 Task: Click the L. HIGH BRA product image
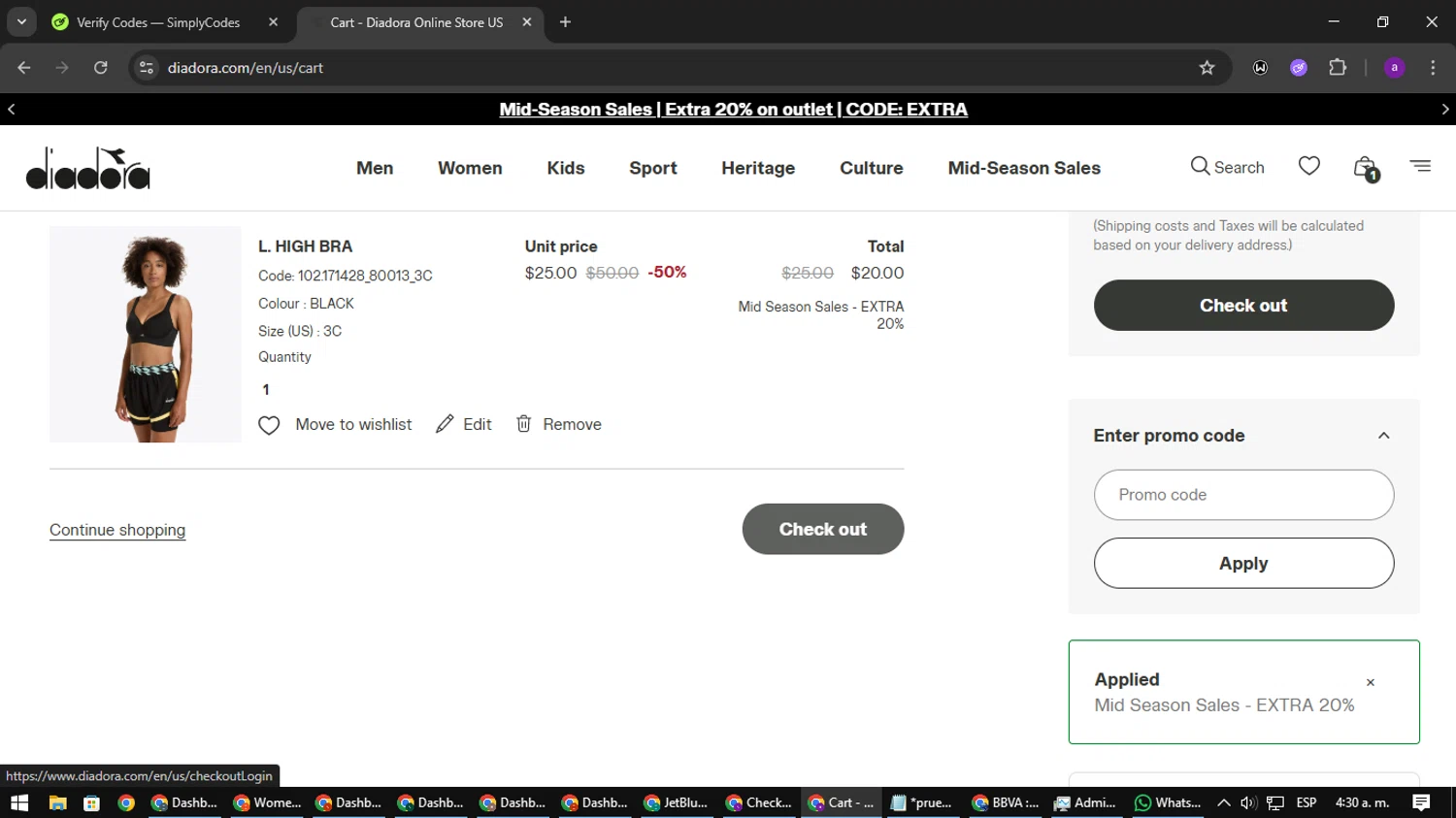tap(146, 335)
